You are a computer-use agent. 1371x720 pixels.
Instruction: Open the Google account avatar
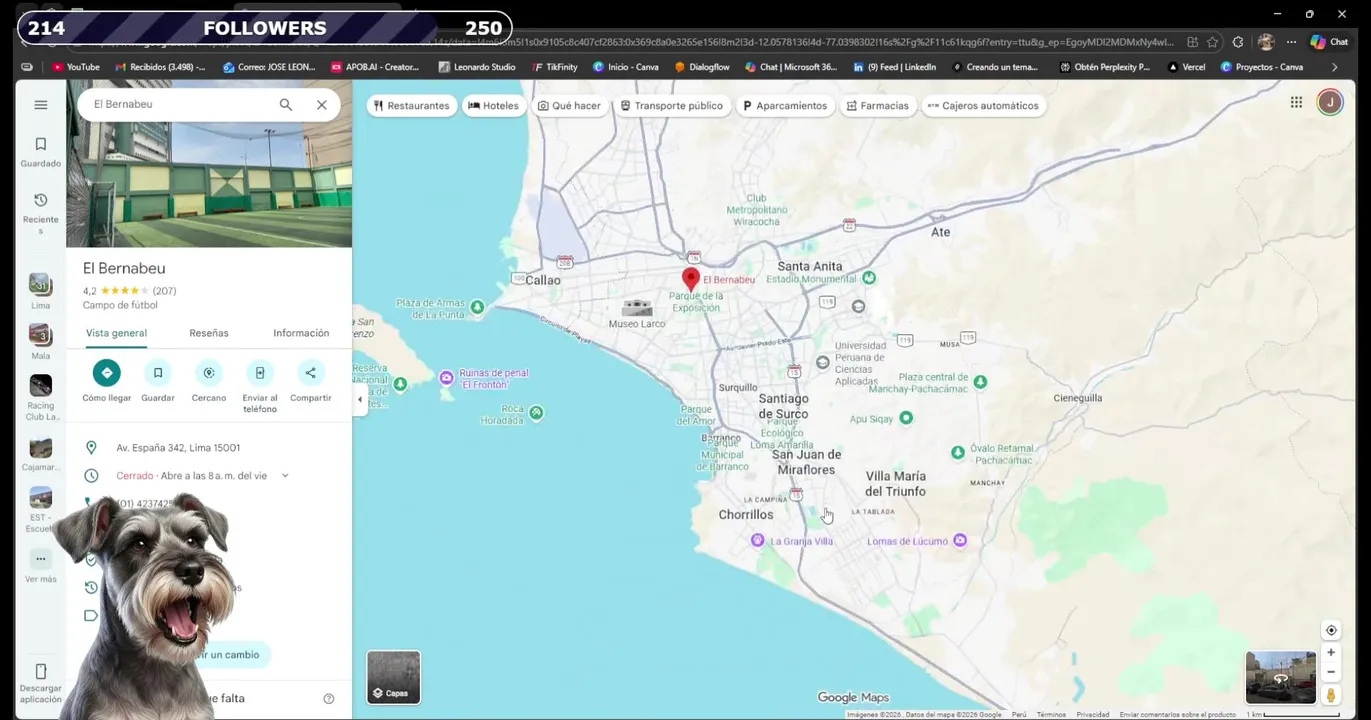point(1329,102)
